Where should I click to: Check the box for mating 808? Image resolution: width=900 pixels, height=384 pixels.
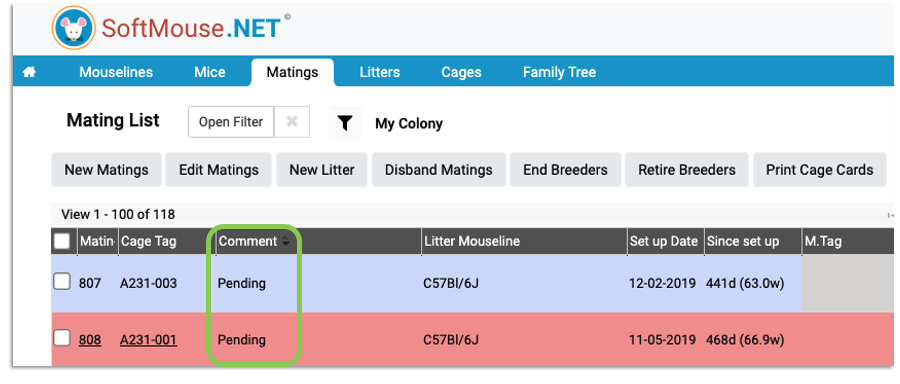click(x=62, y=339)
